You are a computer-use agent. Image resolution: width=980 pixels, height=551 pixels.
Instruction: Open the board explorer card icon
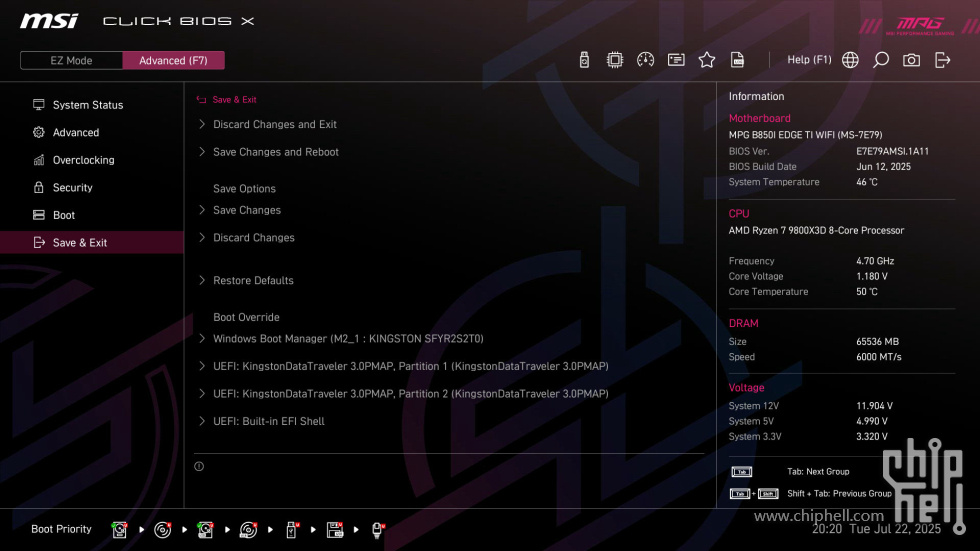click(676, 60)
